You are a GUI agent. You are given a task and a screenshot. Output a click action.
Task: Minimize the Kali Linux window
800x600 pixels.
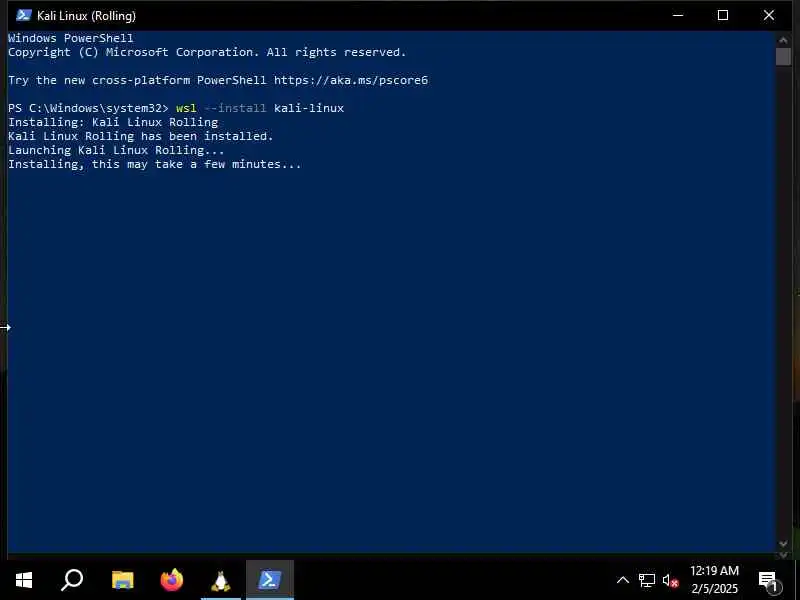(678, 15)
